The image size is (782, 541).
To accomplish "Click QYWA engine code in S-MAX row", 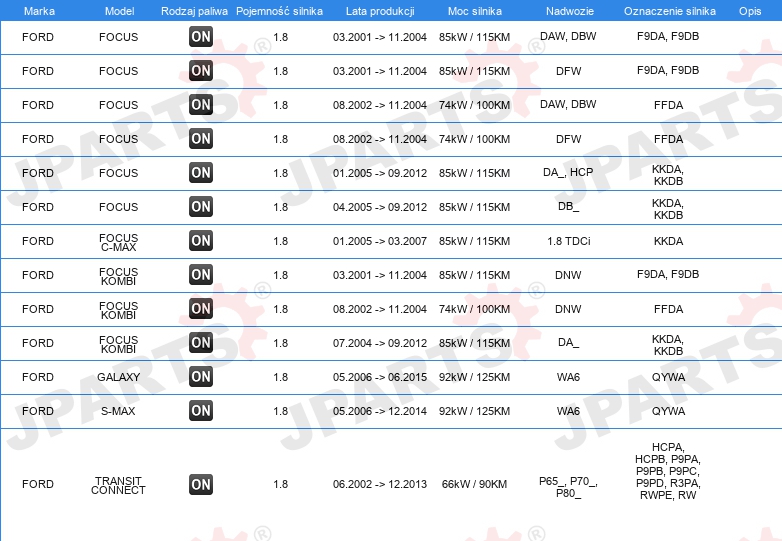I will click(668, 411).
